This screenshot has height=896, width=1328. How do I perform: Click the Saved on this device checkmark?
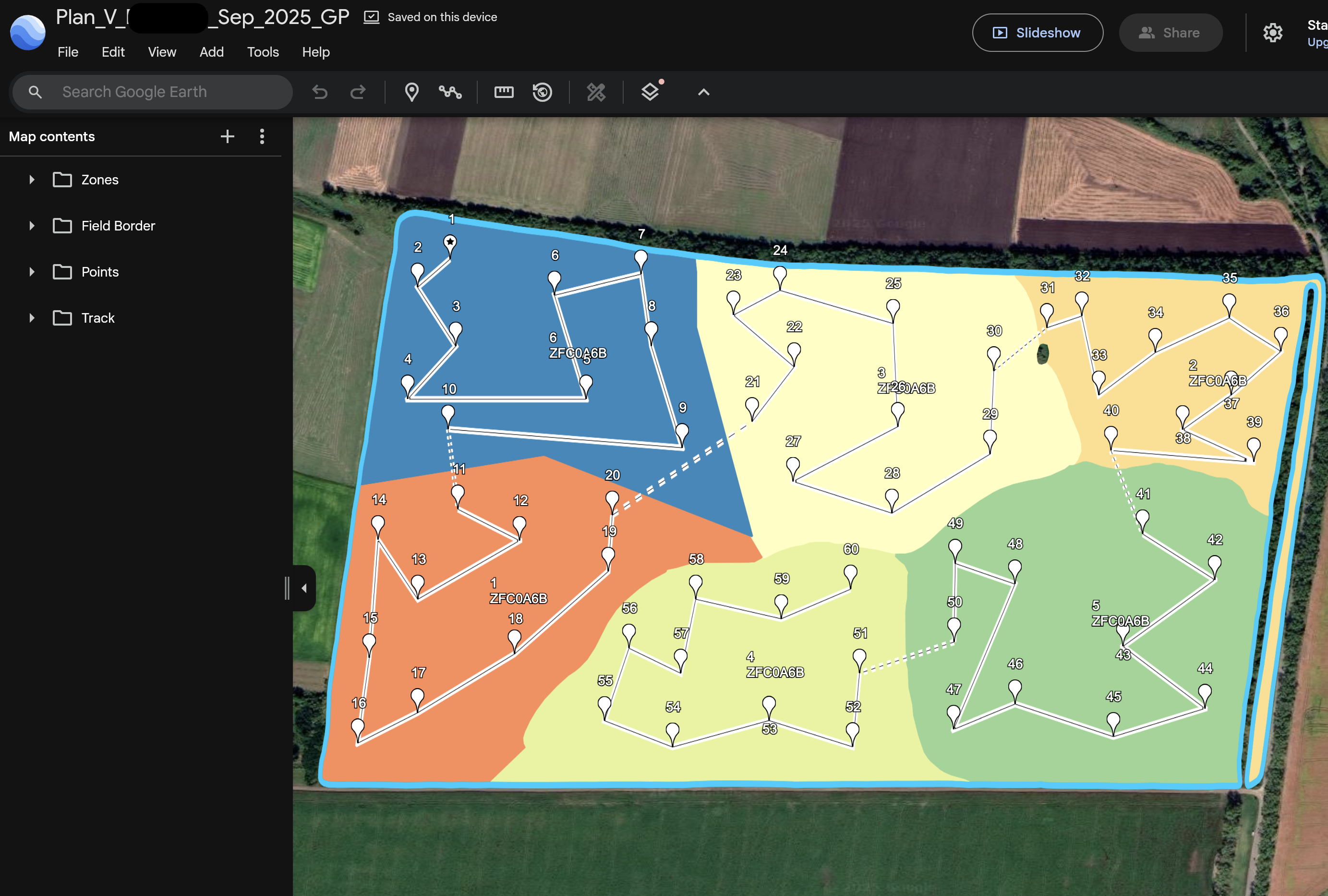tap(371, 17)
